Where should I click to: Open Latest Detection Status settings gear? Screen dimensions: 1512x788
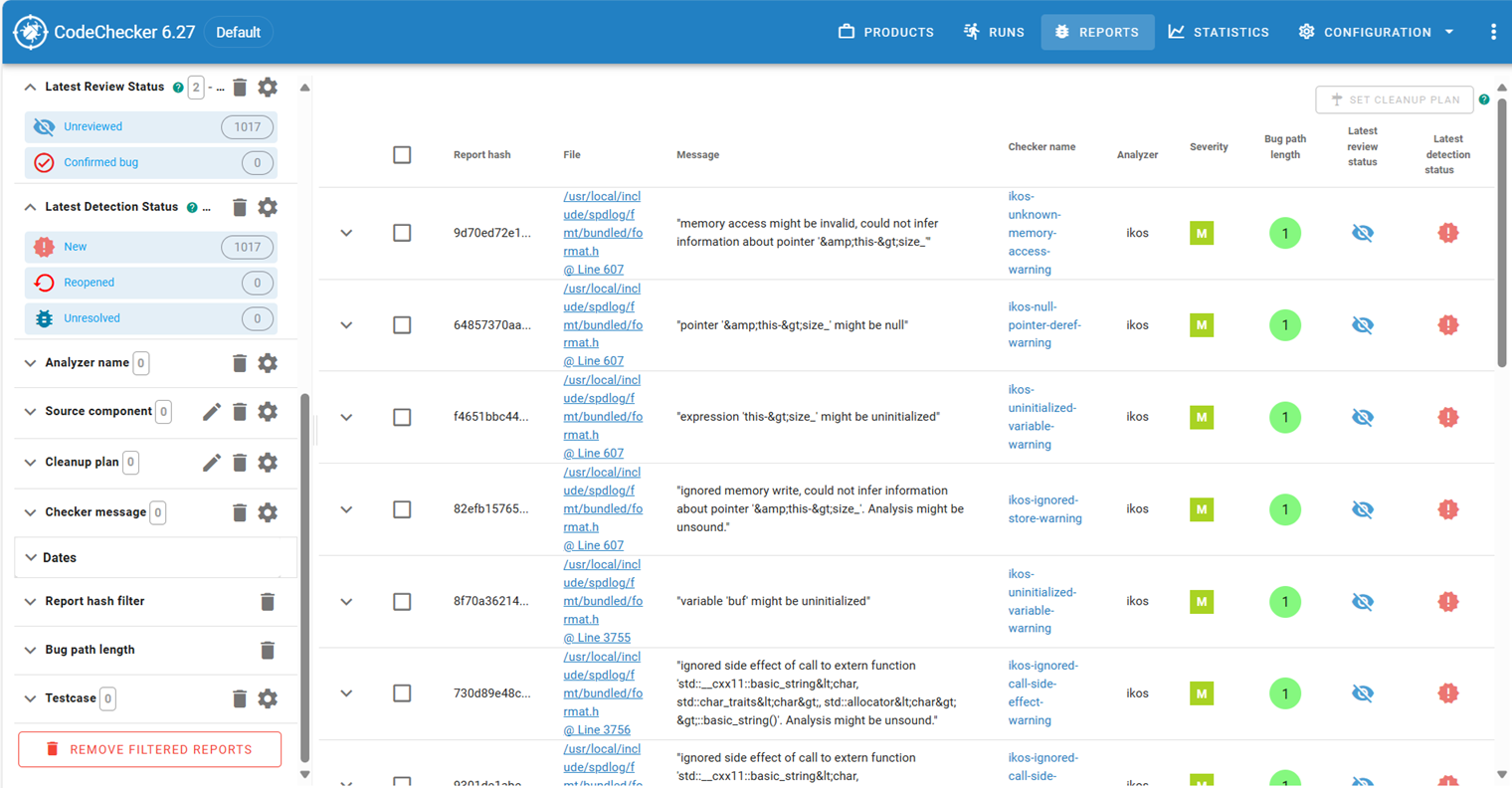point(268,207)
